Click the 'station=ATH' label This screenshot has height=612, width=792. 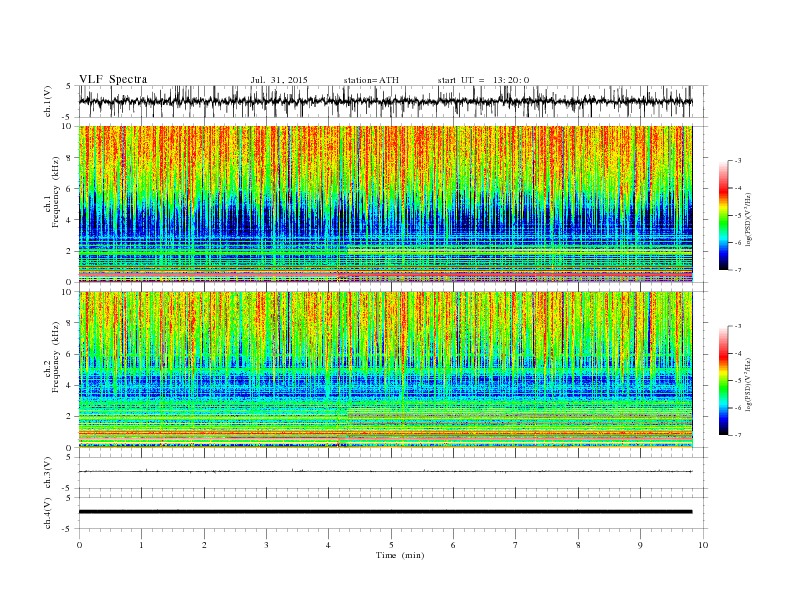coord(371,80)
